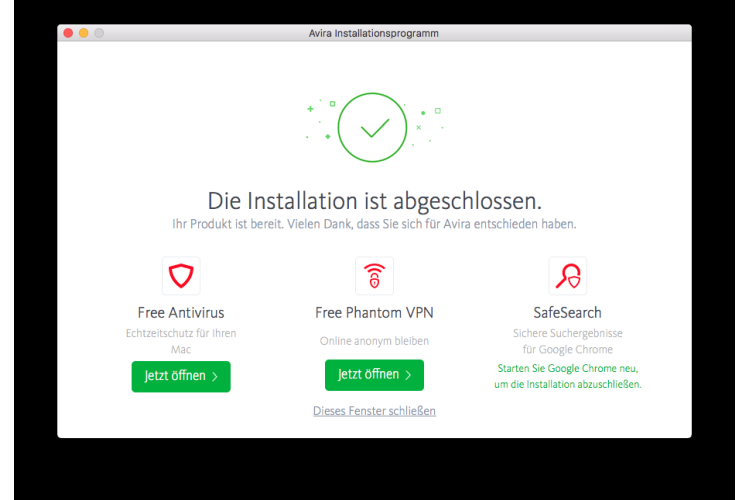This screenshot has height=500, width=750.
Task: Click the SafeSearch magnifier shield icon
Action: click(568, 276)
